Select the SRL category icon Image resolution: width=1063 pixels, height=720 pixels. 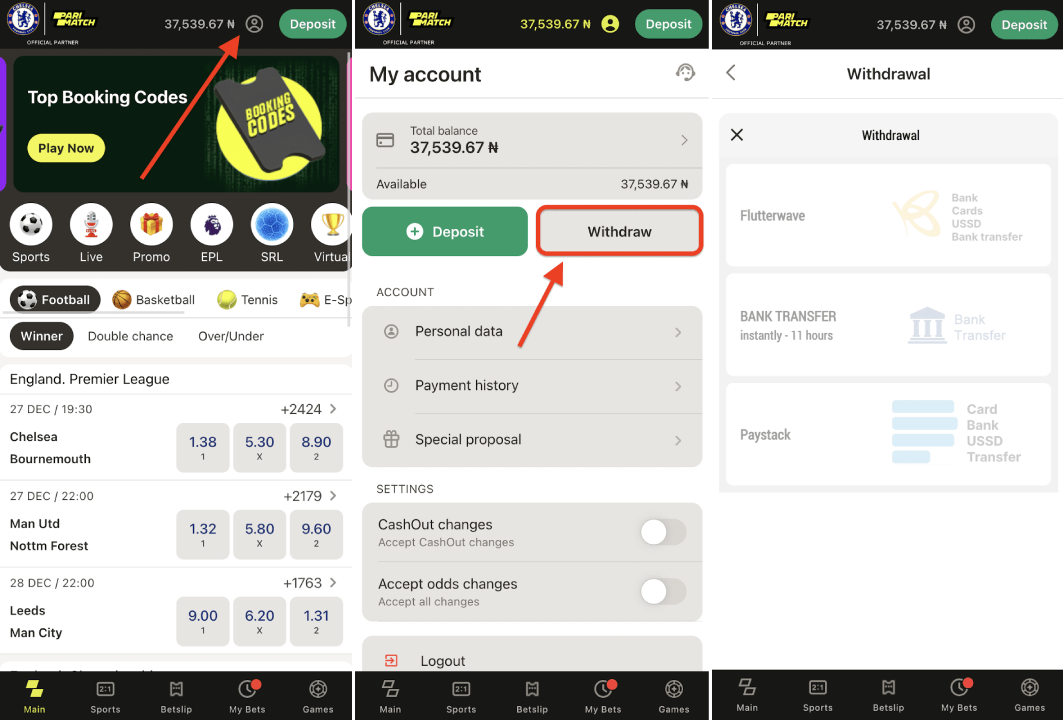[x=272, y=224]
